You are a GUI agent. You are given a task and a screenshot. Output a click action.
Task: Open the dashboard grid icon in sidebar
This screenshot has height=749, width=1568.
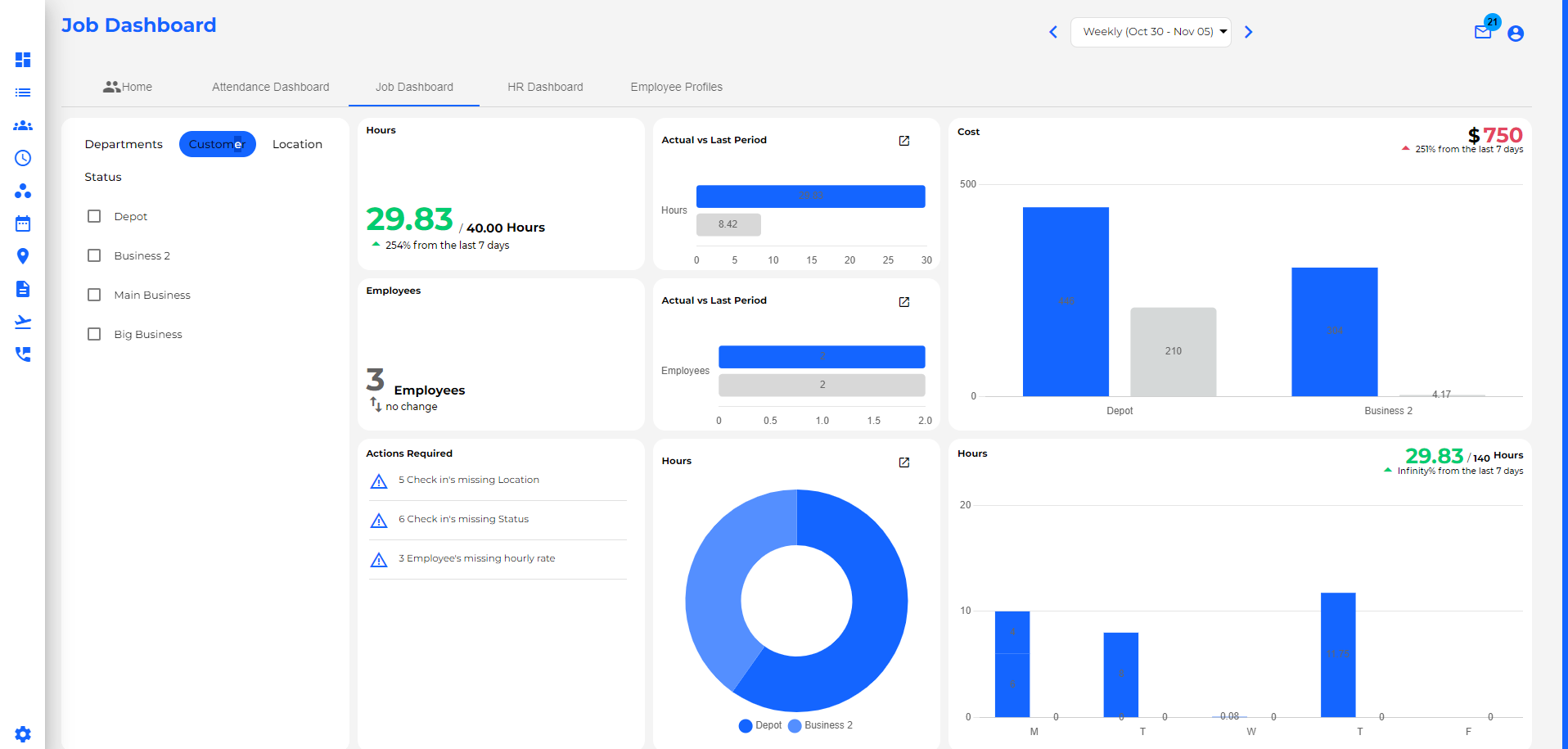[x=22, y=60]
